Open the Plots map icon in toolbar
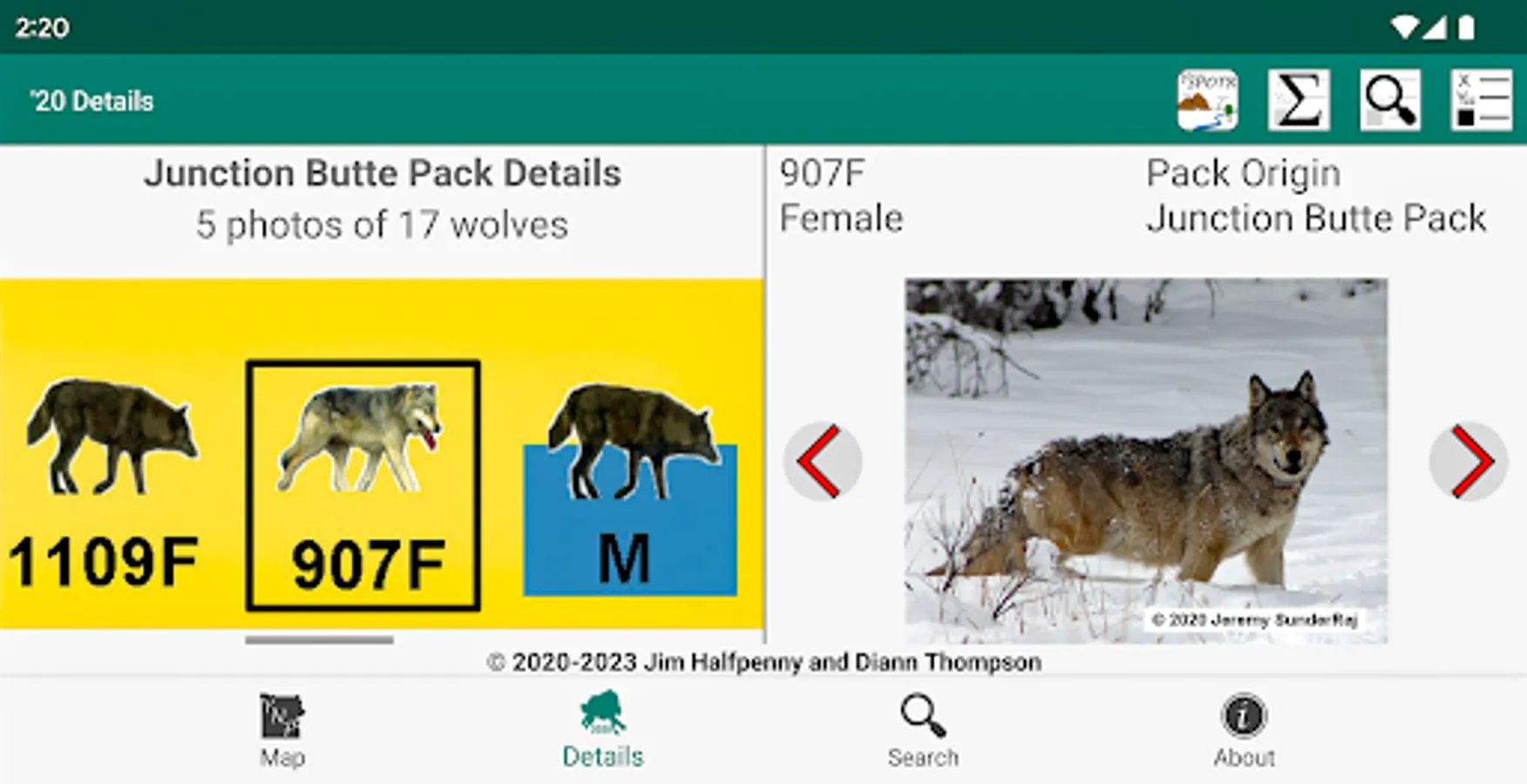This screenshot has width=1527, height=784. pos(1207,101)
